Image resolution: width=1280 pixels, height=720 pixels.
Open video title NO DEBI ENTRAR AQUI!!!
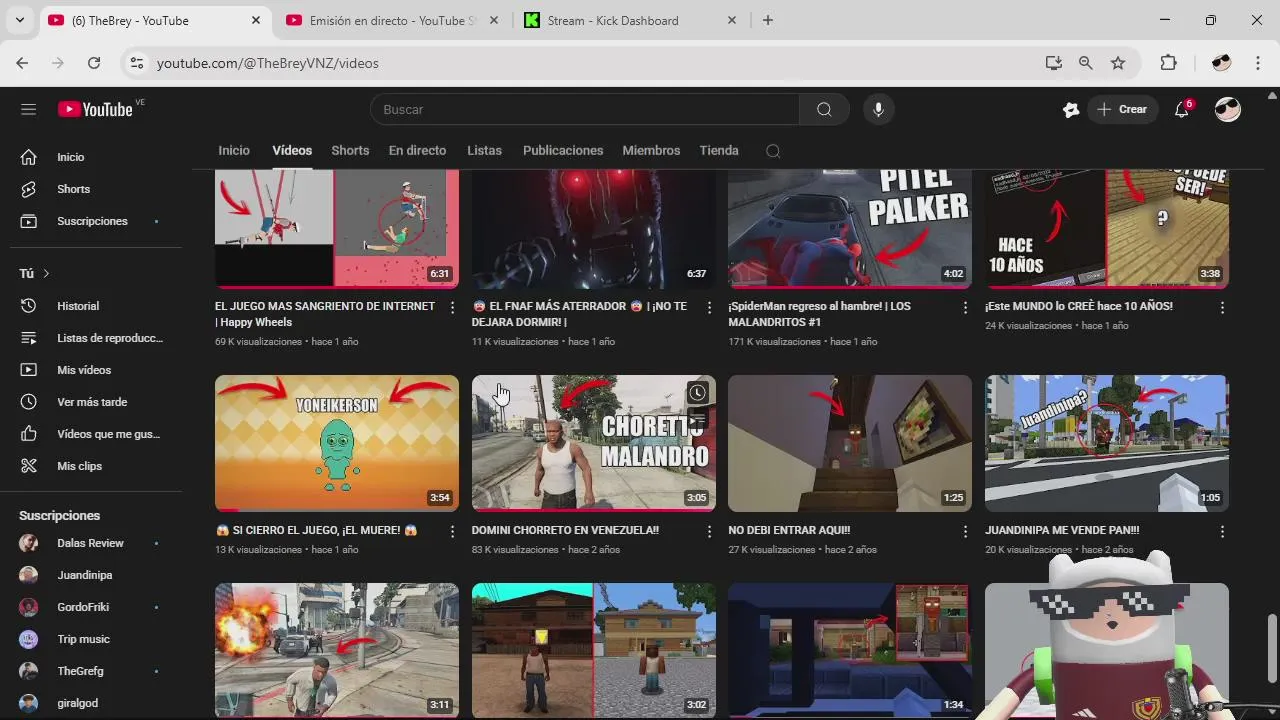789,530
